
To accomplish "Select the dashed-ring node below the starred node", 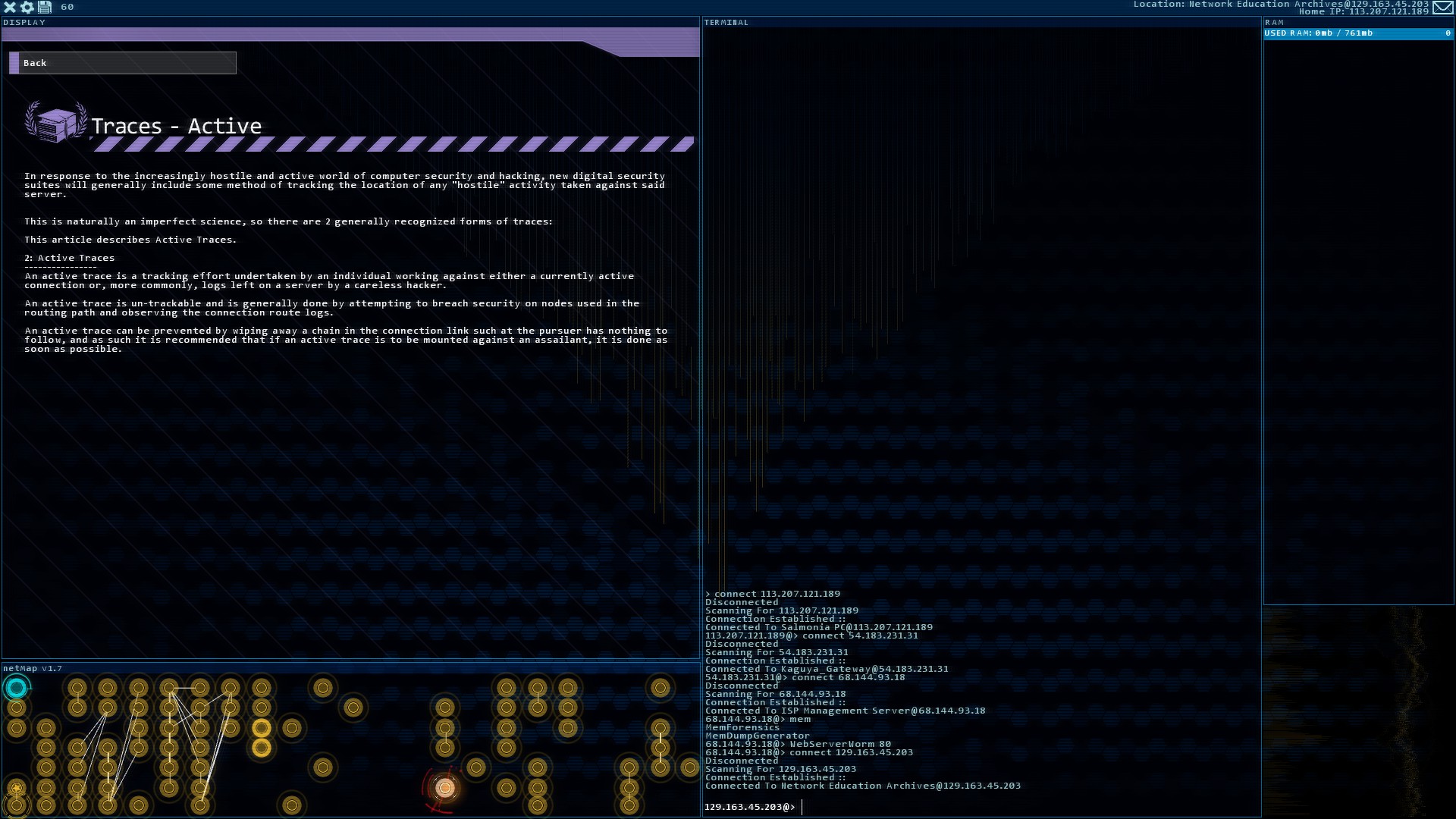I will (16, 805).
